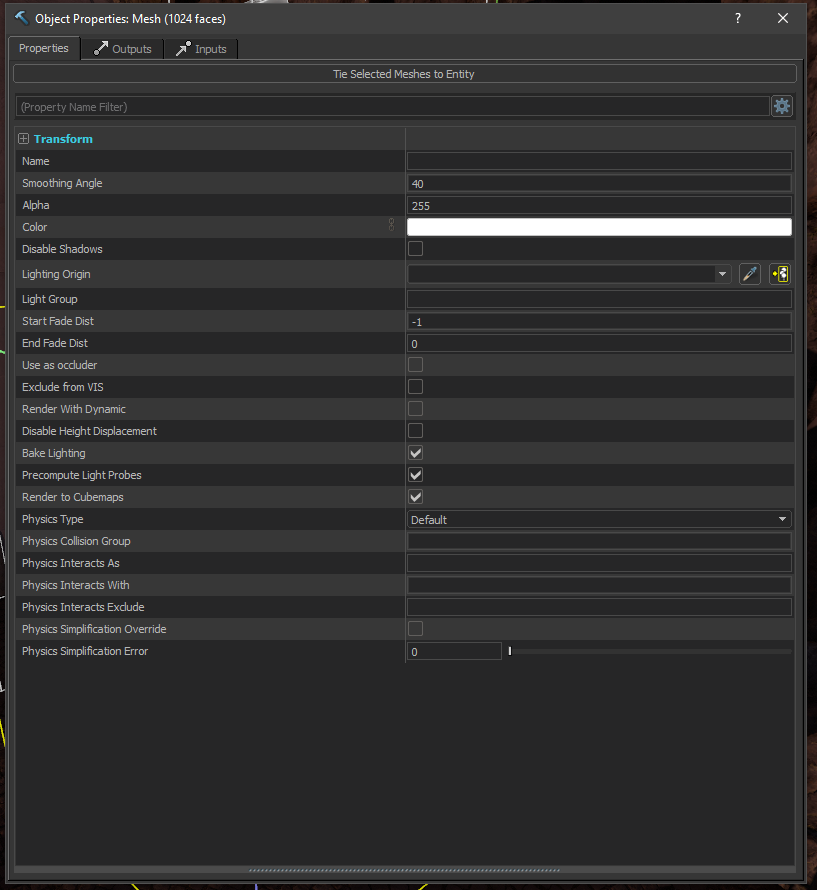Open the white Color swatch
Screen dimensions: 817x890
click(x=599, y=227)
